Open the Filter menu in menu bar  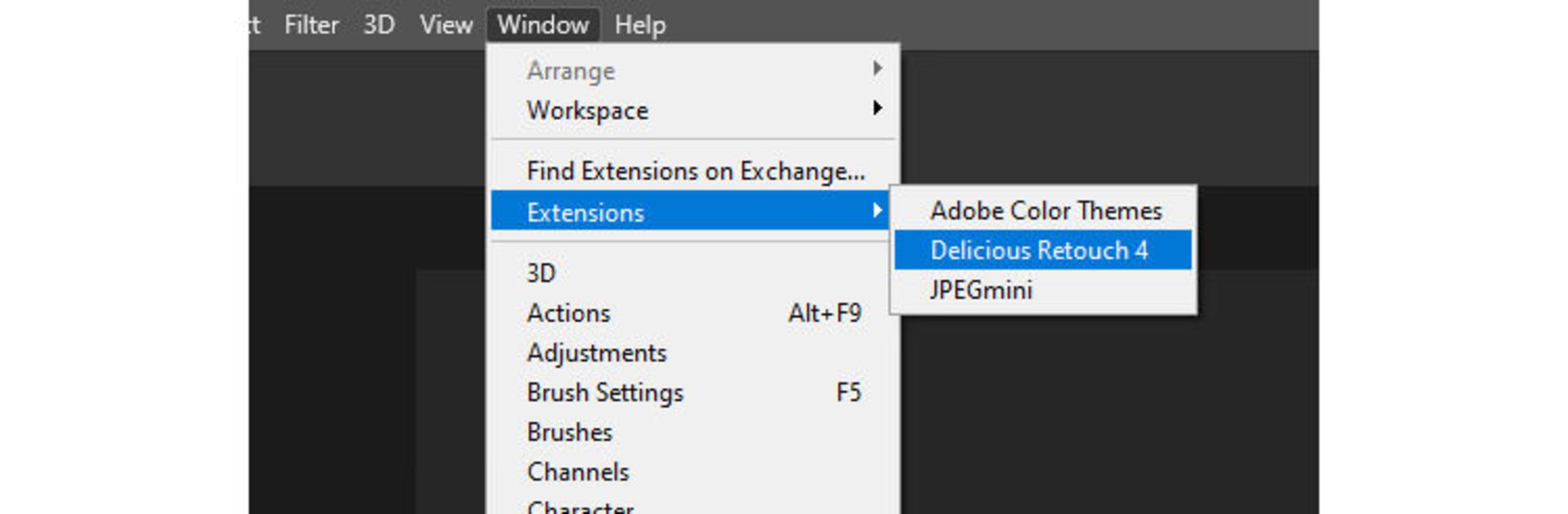pos(311,24)
